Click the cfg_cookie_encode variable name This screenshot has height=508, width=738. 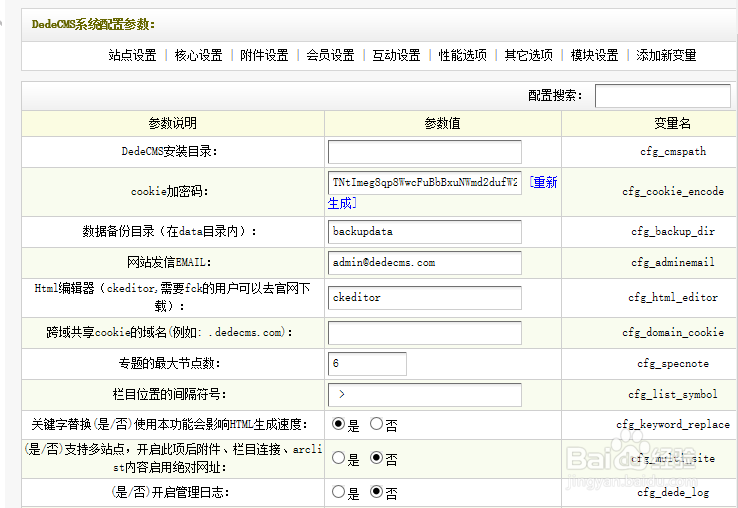[x=673, y=191]
